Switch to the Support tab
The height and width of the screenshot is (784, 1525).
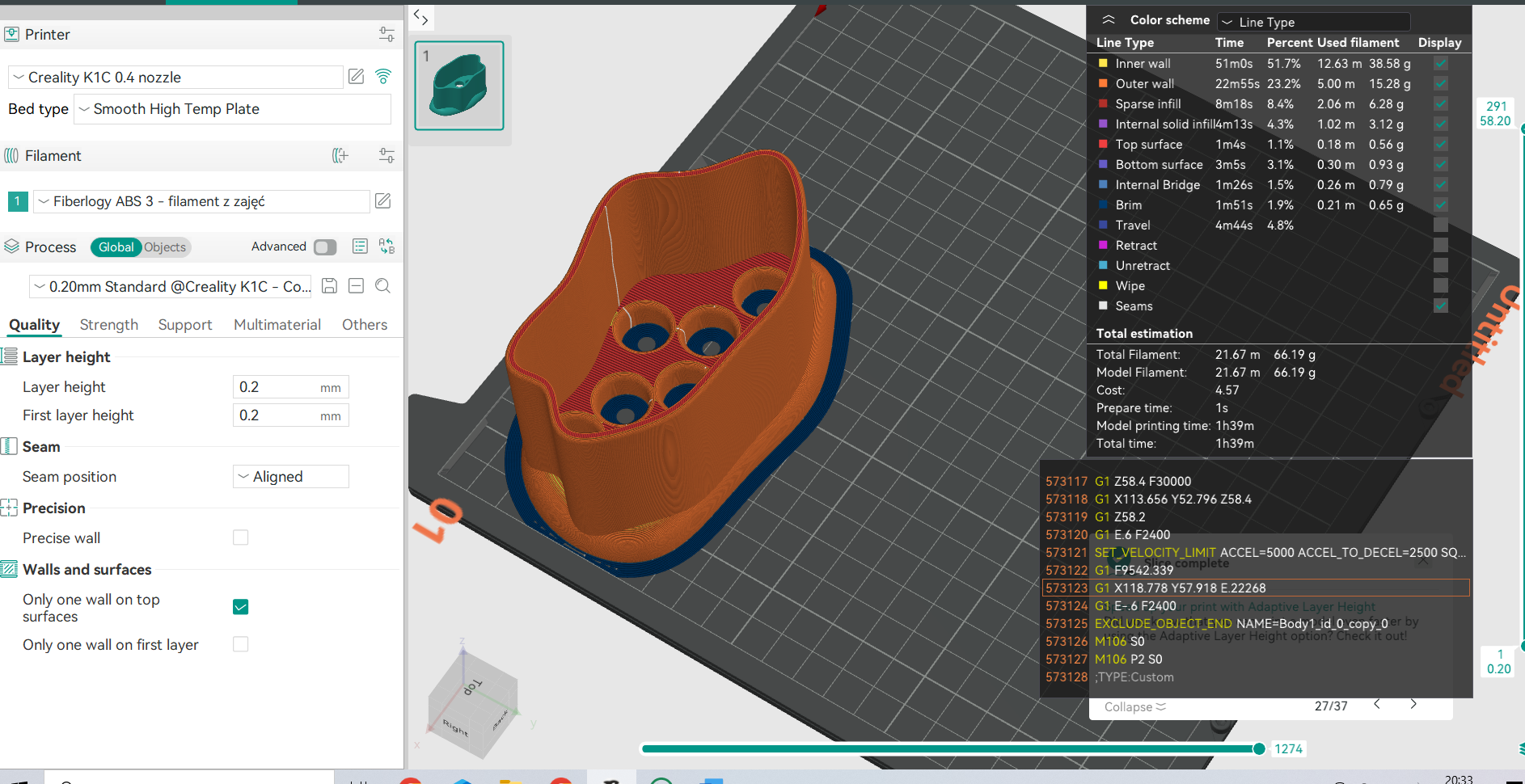click(x=185, y=325)
